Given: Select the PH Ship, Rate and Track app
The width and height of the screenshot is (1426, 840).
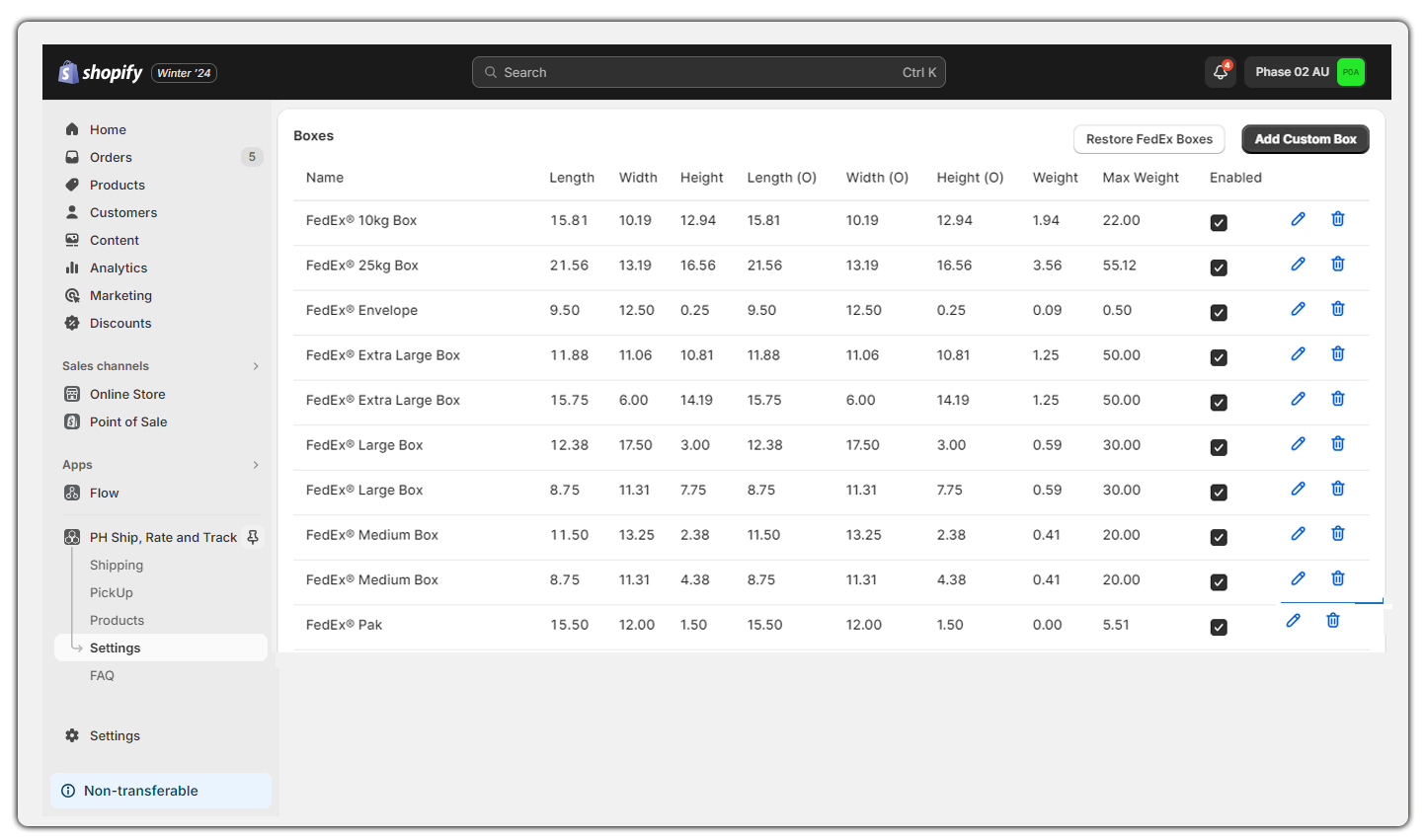Looking at the screenshot, I should click(x=163, y=537).
